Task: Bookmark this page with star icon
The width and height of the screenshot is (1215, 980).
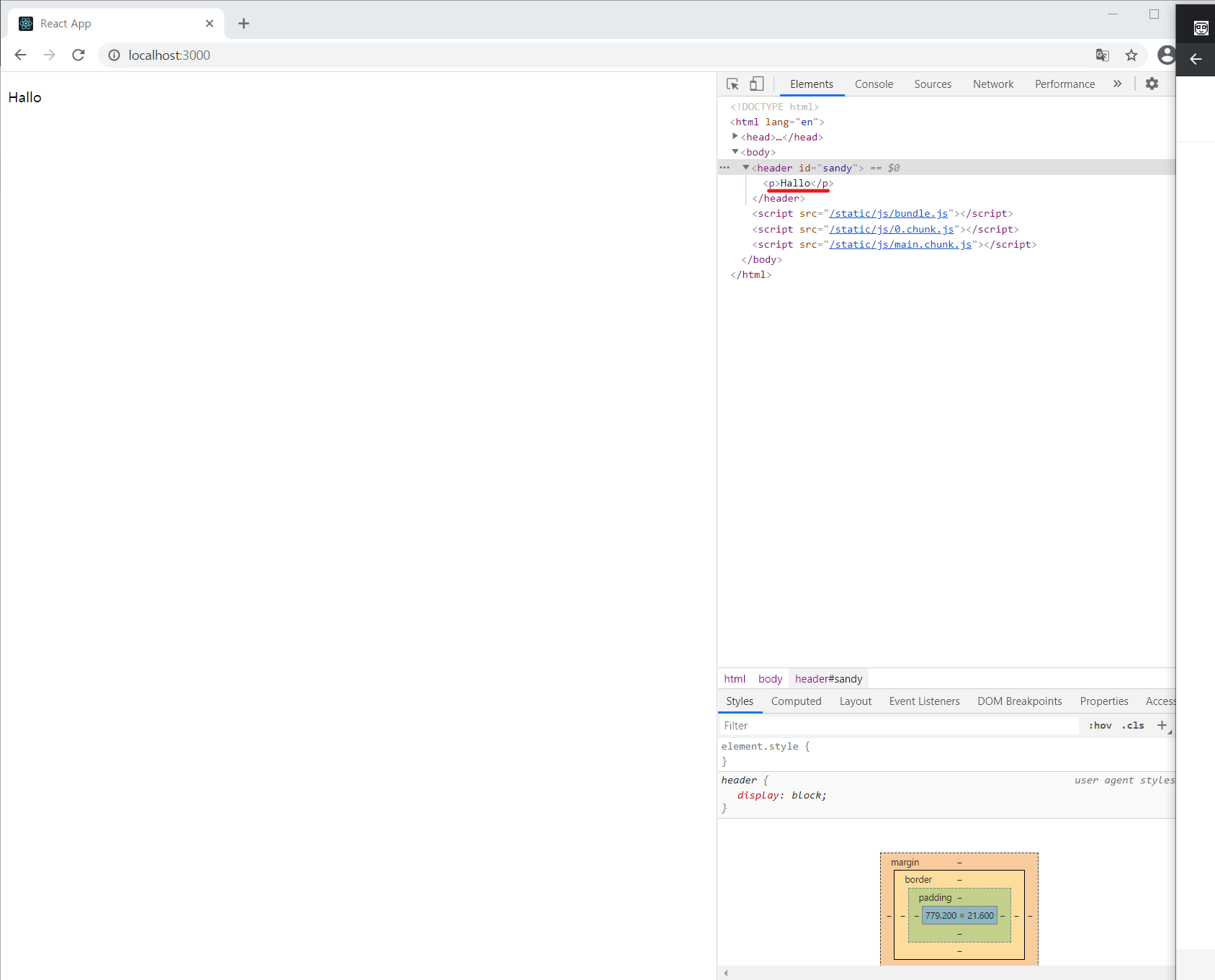Action: pyautogui.click(x=1131, y=55)
